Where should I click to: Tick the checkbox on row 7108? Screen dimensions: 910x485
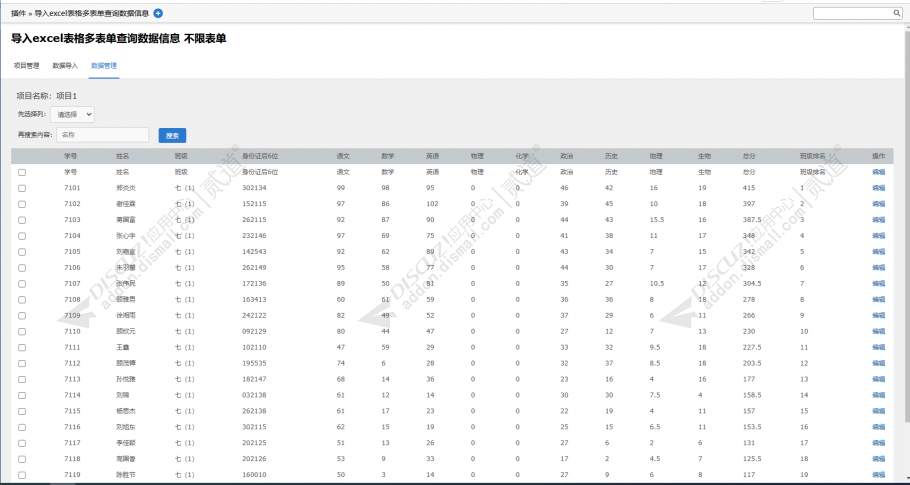point(22,300)
